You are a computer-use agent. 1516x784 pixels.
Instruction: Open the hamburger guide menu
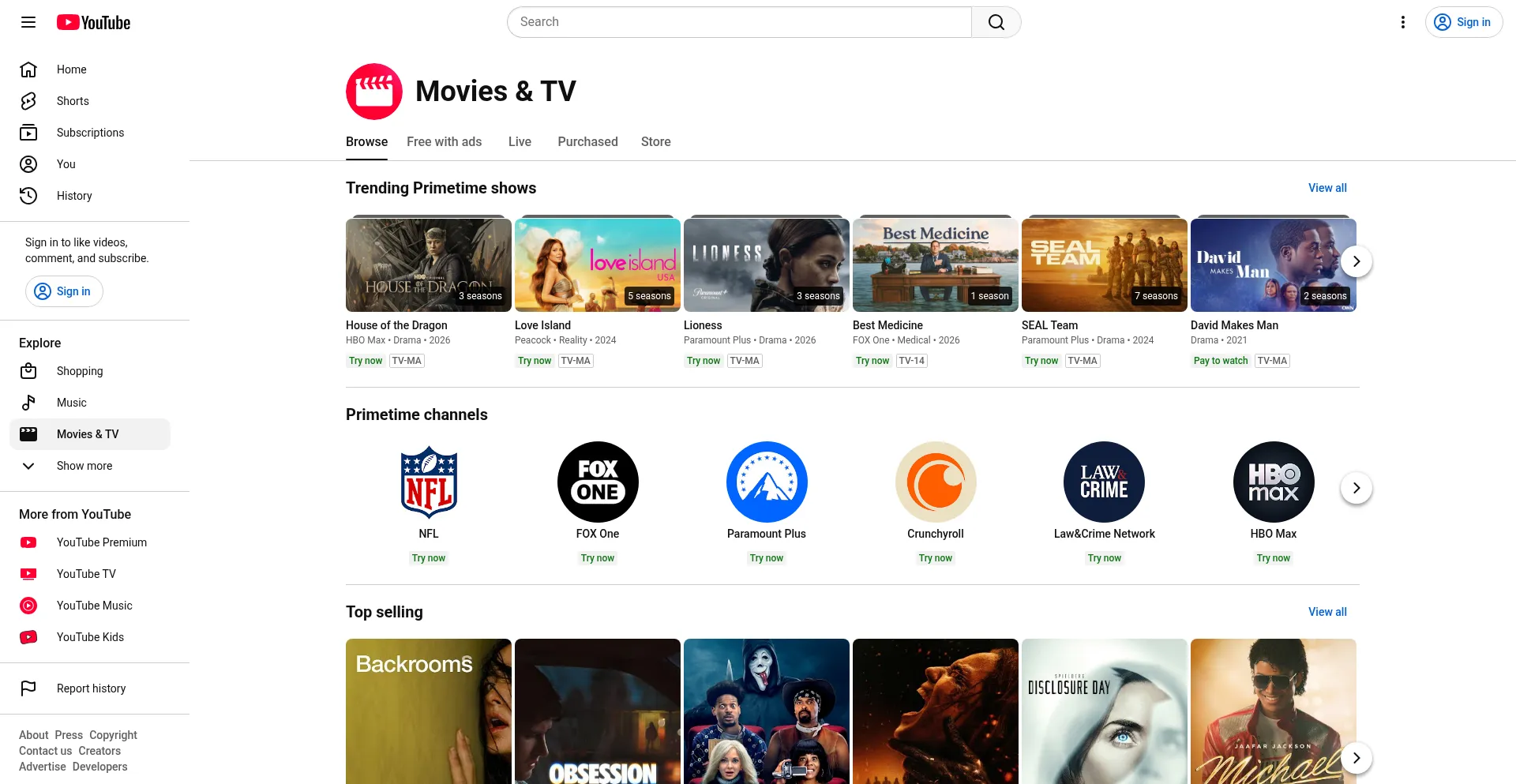point(28,22)
